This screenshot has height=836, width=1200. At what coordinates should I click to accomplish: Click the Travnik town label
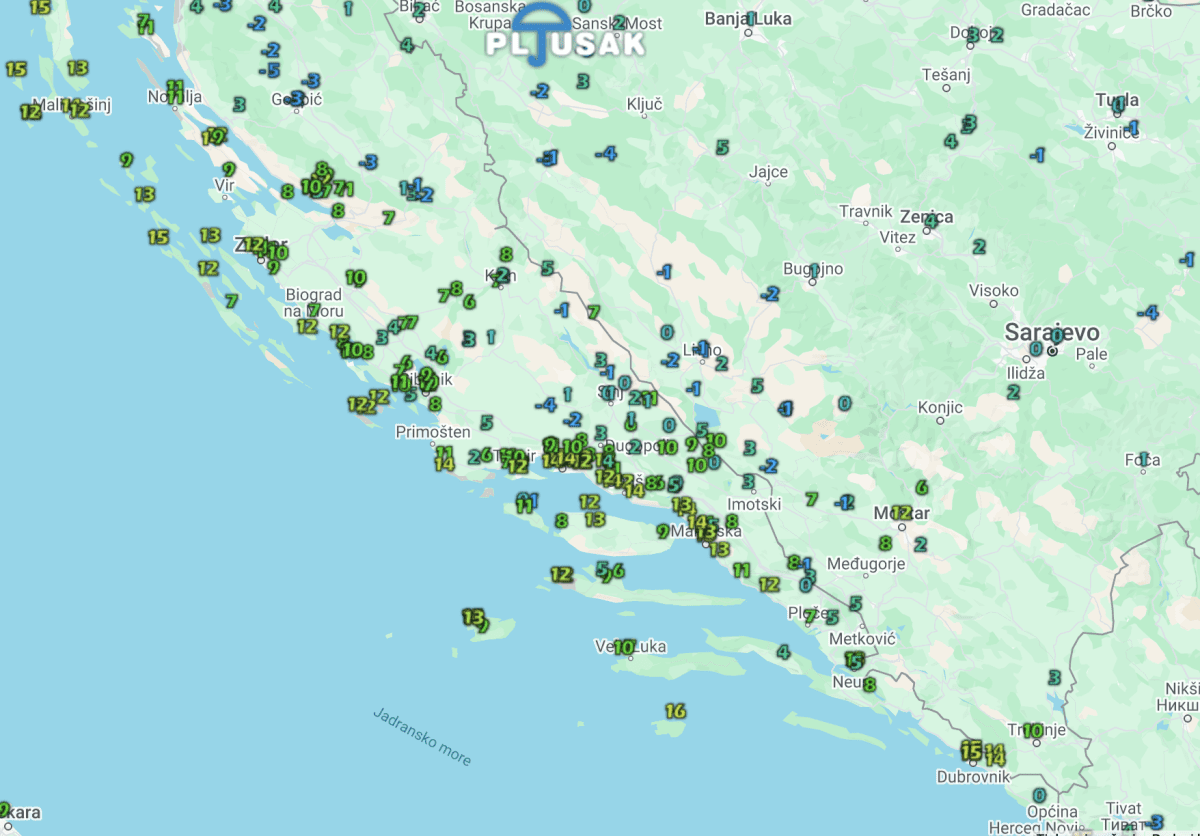click(865, 211)
